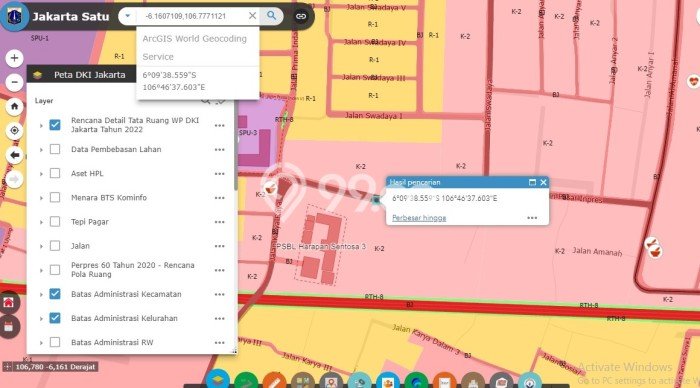Expand Batas Administrasi Kecamatan layer
This screenshot has height=388, width=700.
[x=41, y=294]
